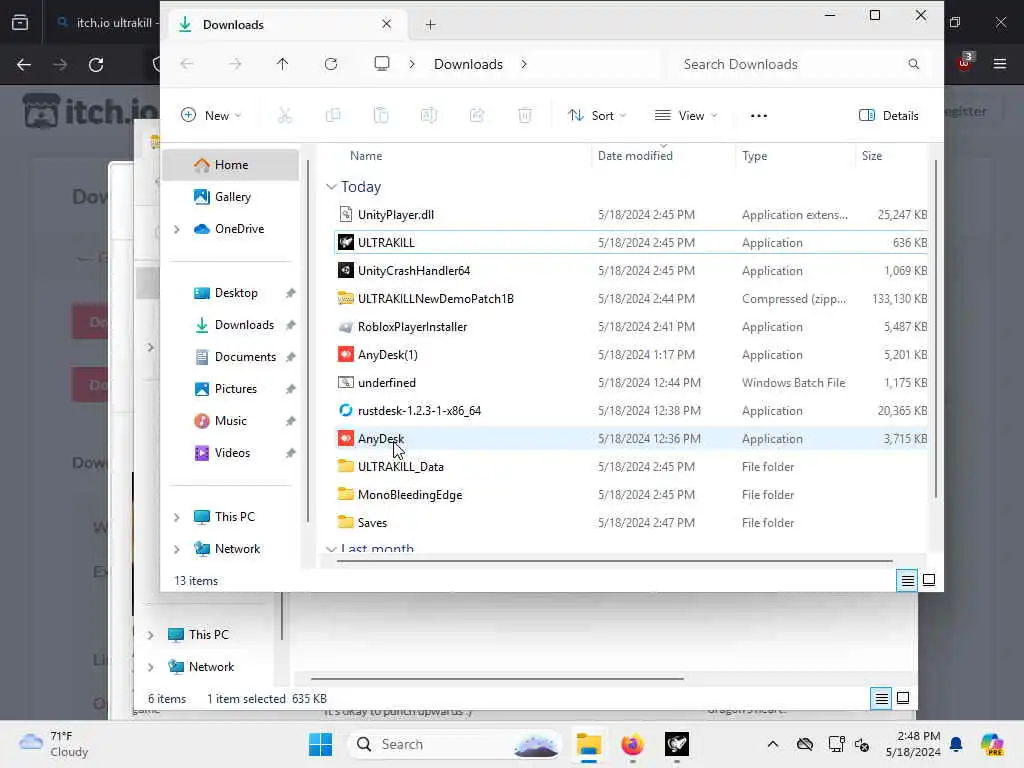Click the Cut scissors icon in toolbar

click(x=284, y=116)
